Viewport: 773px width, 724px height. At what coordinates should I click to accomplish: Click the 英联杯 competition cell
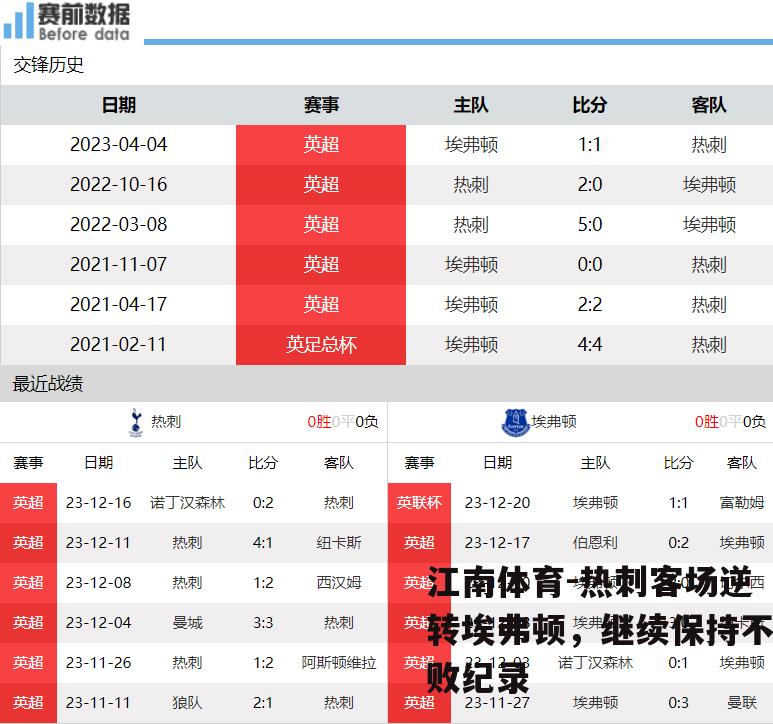pos(420,503)
